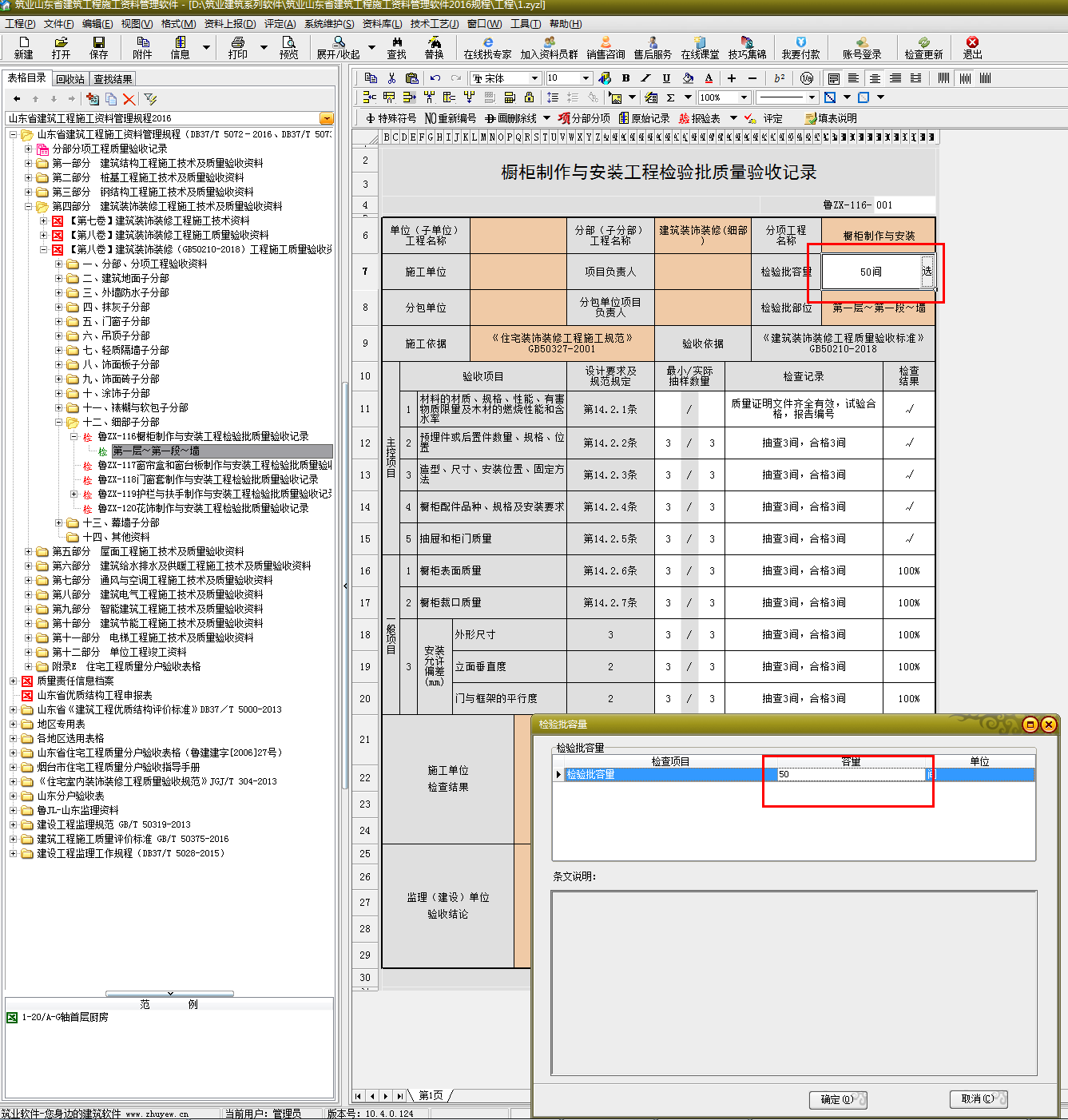This screenshot has height=1120, width=1068.
Task: Open the font size dropdown
Action: (586, 77)
